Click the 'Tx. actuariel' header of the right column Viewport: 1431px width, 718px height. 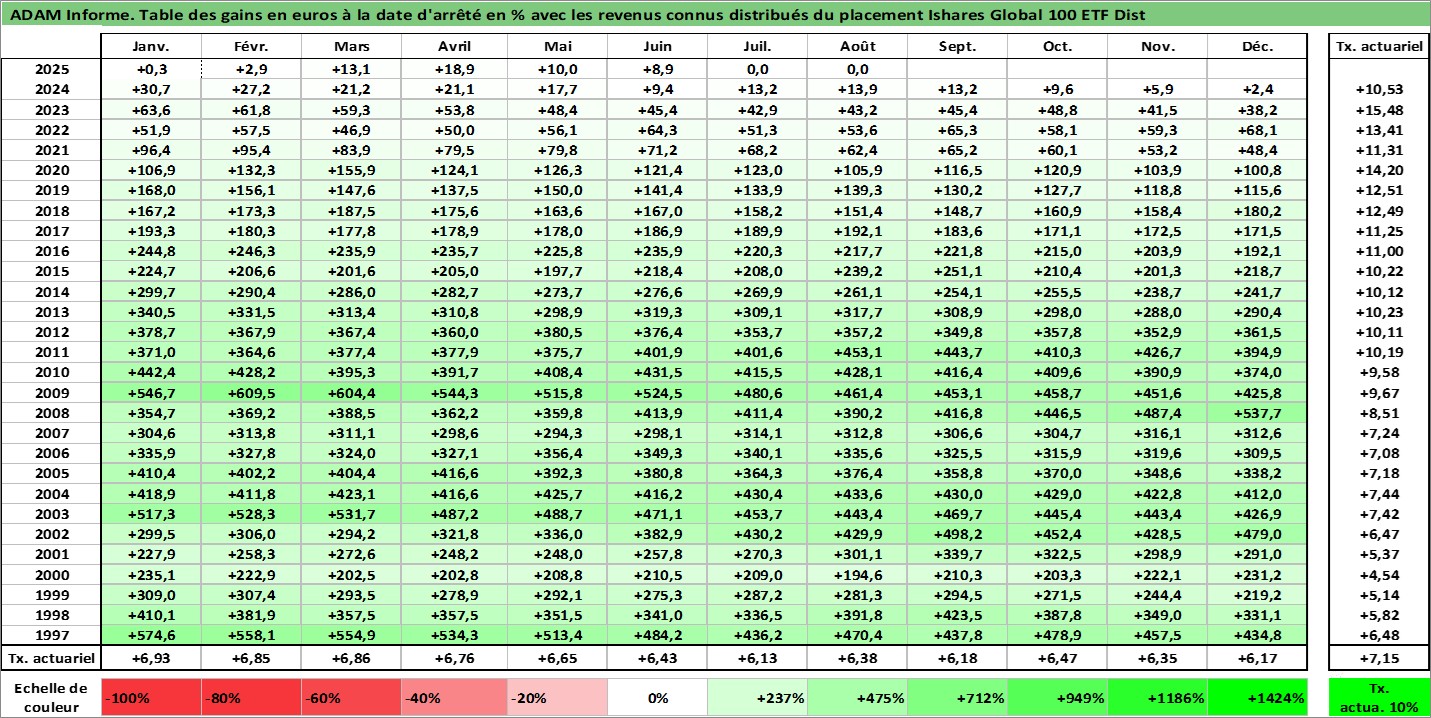click(x=1378, y=47)
